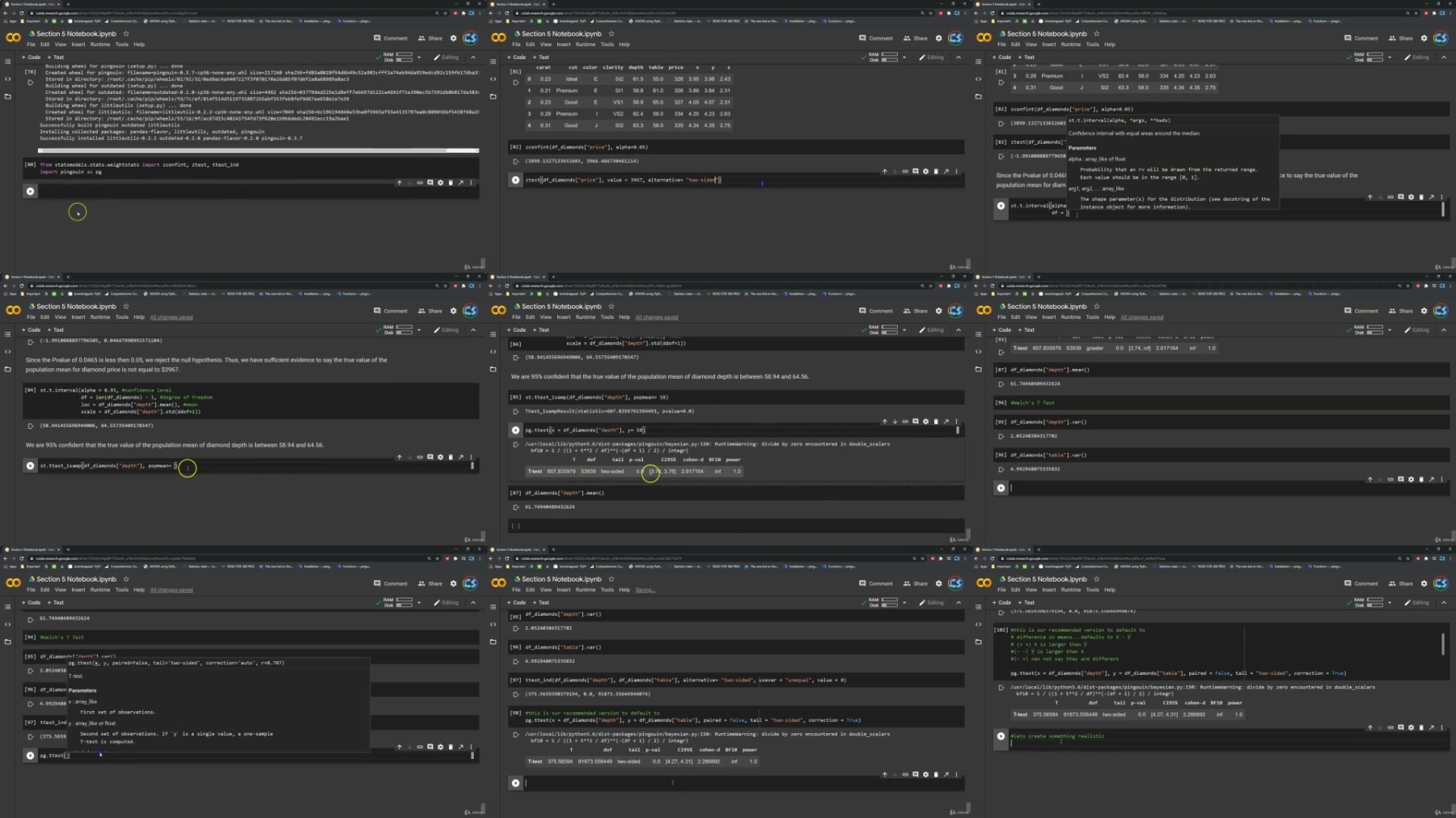Copy link to the ztest price cell
1456x818 pixels.
[x=905, y=172]
